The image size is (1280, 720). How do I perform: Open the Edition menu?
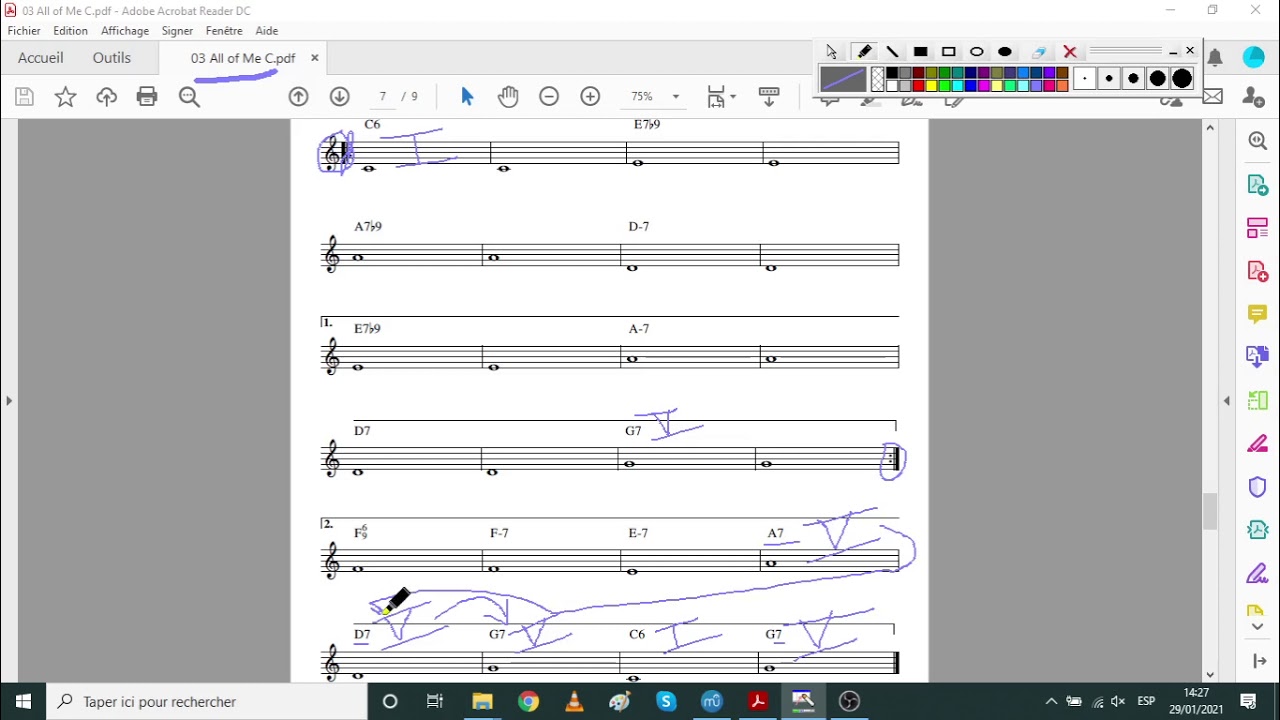tap(70, 31)
